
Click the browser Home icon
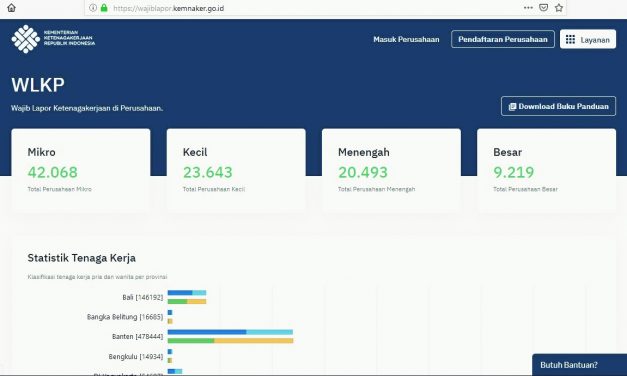coord(11,8)
